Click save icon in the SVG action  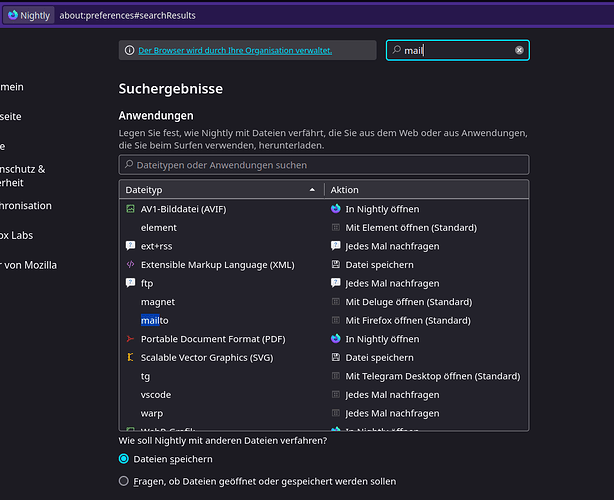click(336, 357)
